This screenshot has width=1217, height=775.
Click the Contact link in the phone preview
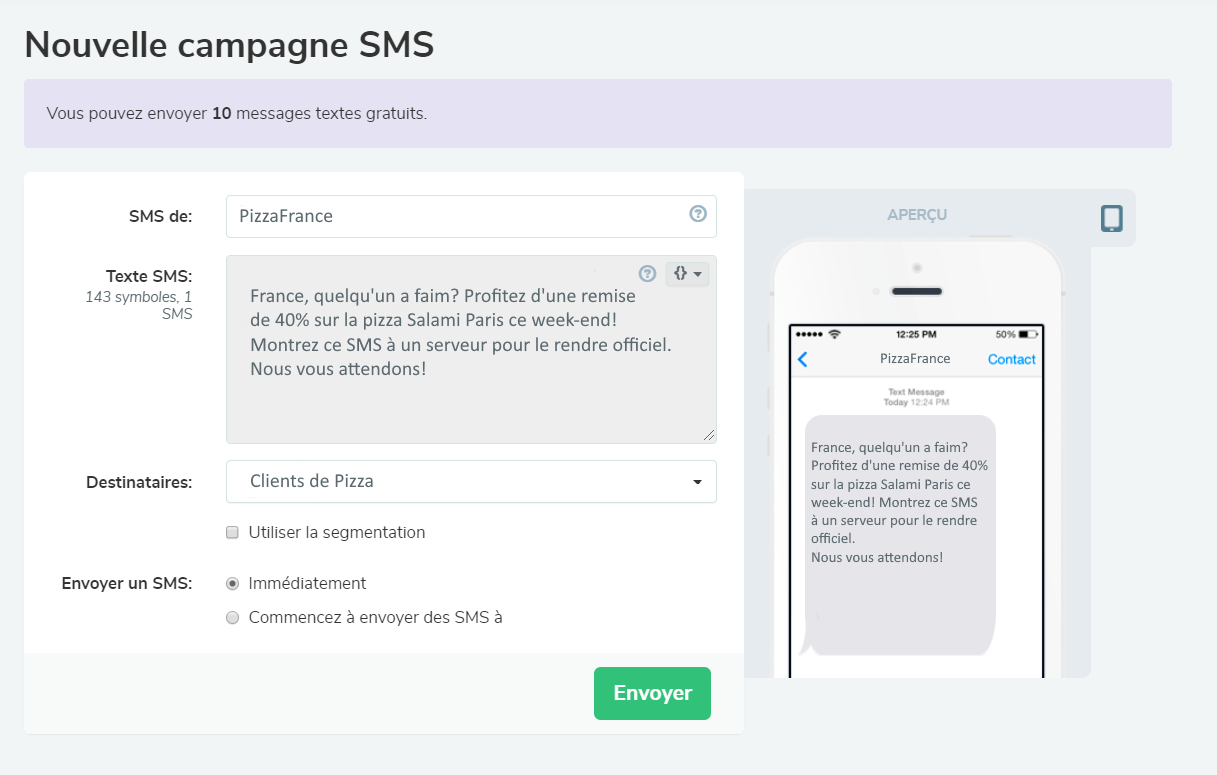coord(1011,359)
